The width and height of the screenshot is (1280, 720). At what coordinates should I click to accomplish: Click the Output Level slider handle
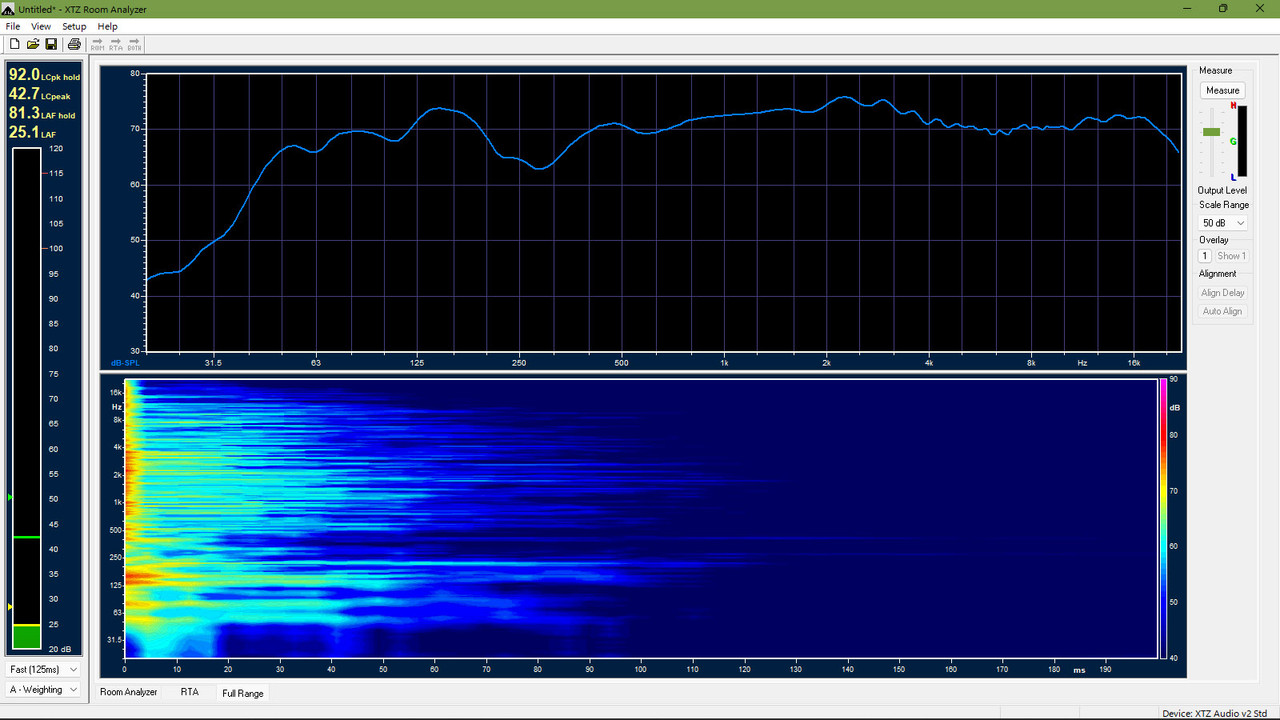1212,132
